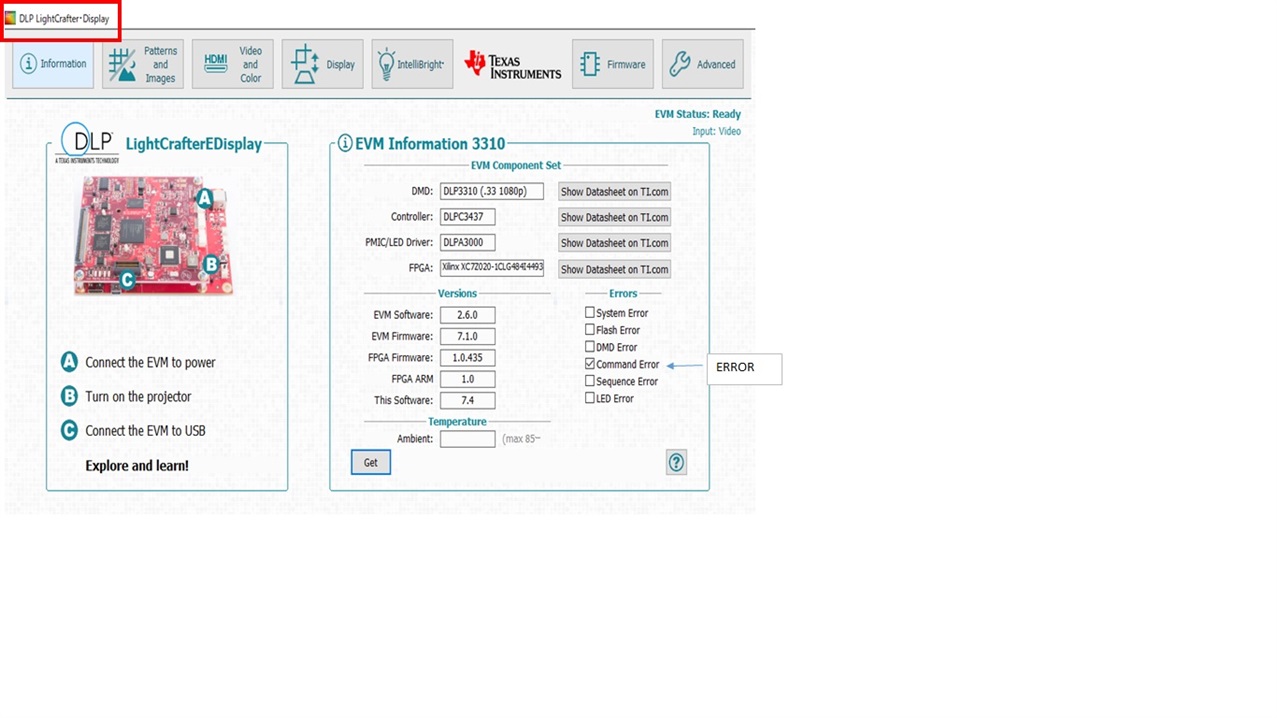Click the EVM Status: Ready text
Screen dimensions: 1277x718
pyautogui.click(x=698, y=114)
